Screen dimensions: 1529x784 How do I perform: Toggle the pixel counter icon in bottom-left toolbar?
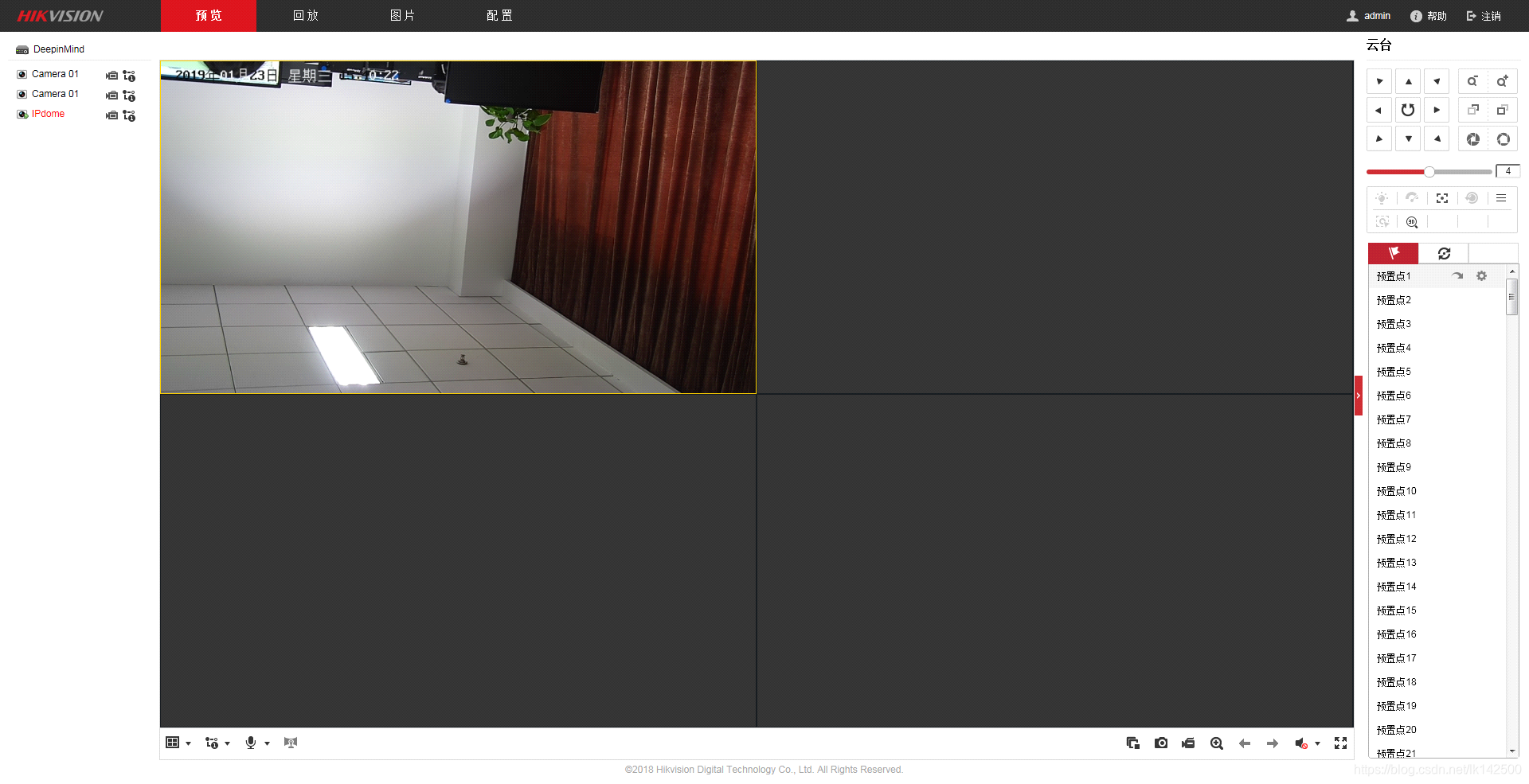[x=291, y=743]
